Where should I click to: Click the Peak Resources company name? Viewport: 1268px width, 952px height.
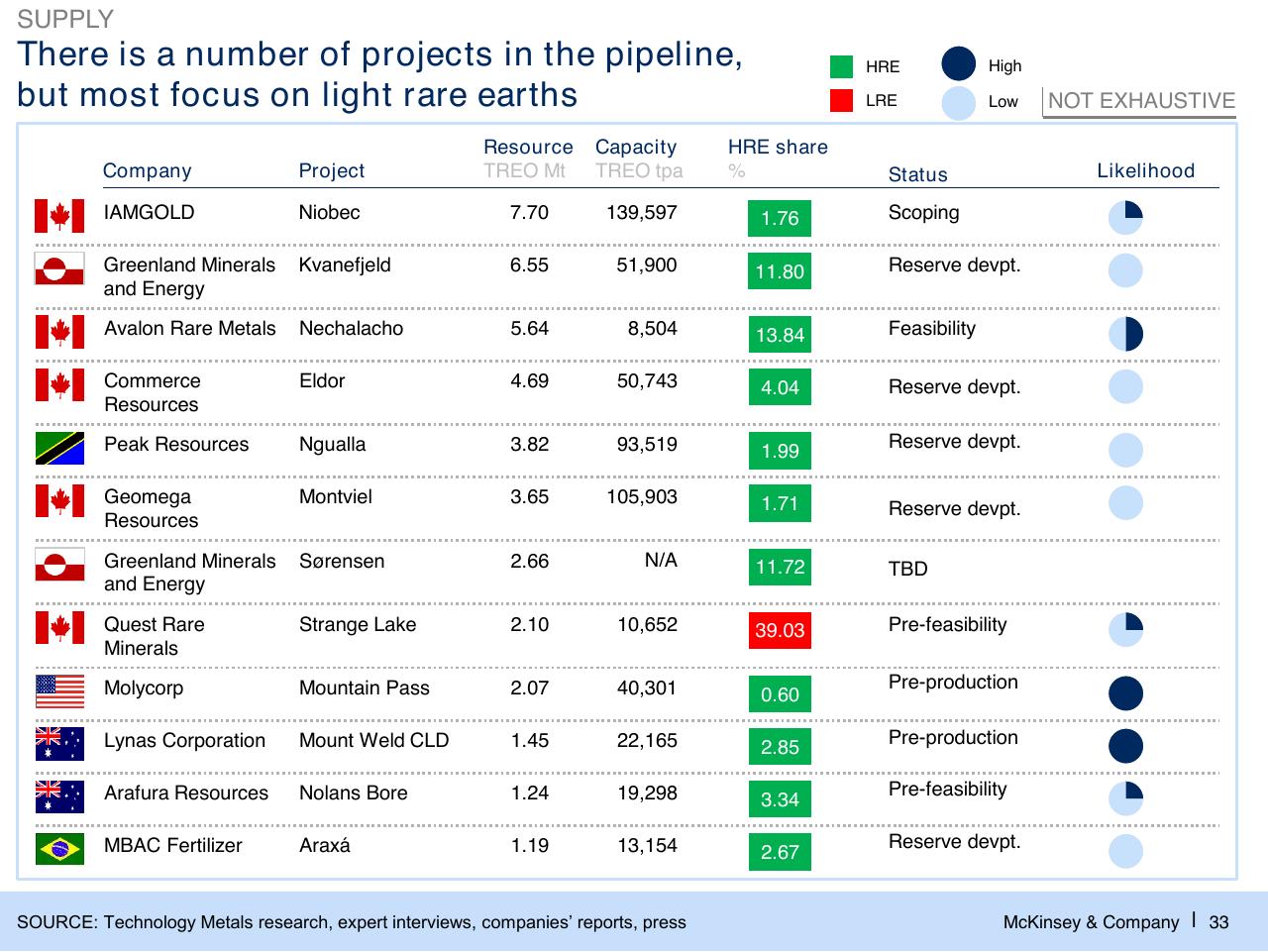pyautogui.click(x=176, y=444)
